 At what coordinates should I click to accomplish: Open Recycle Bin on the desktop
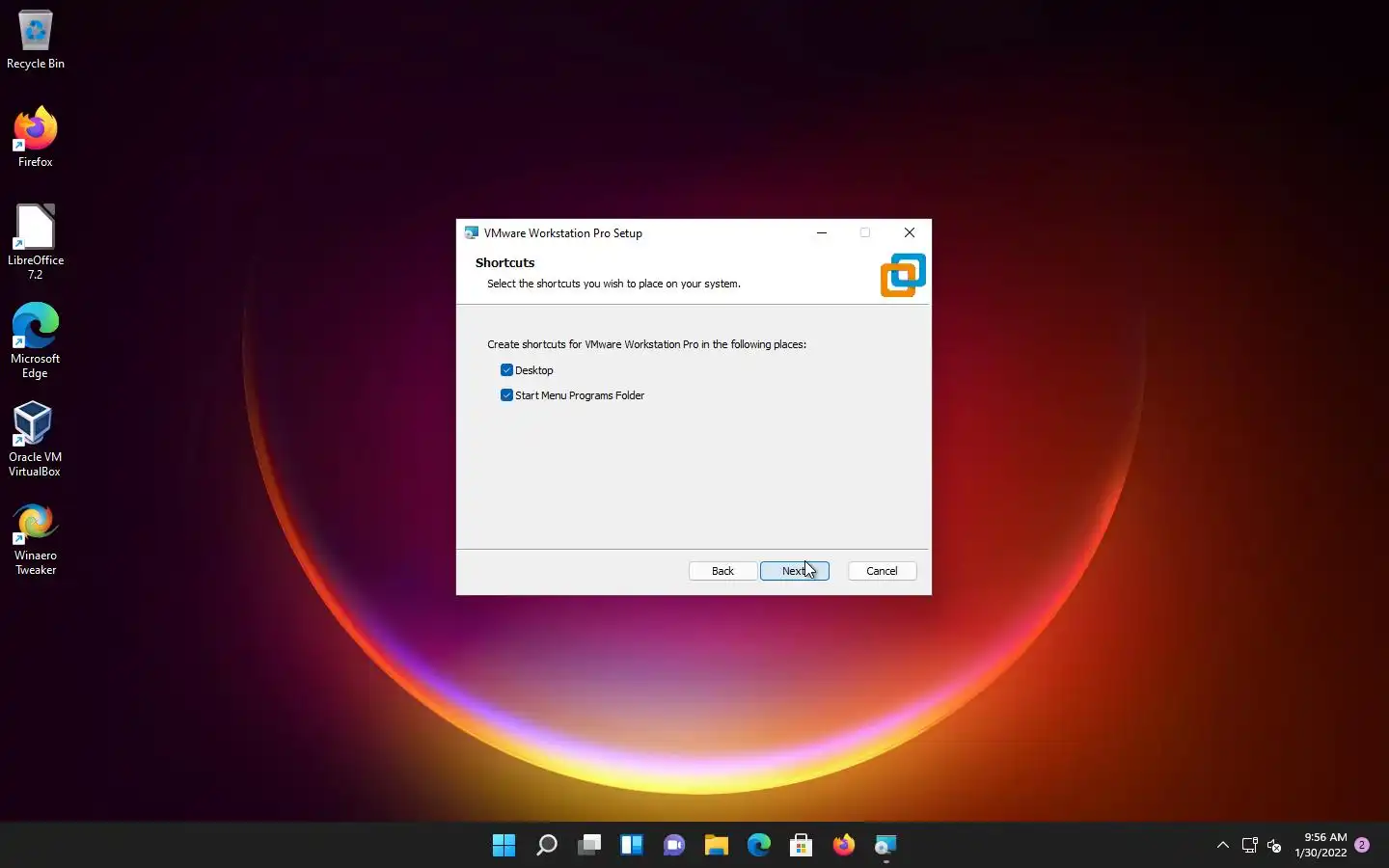click(x=36, y=40)
